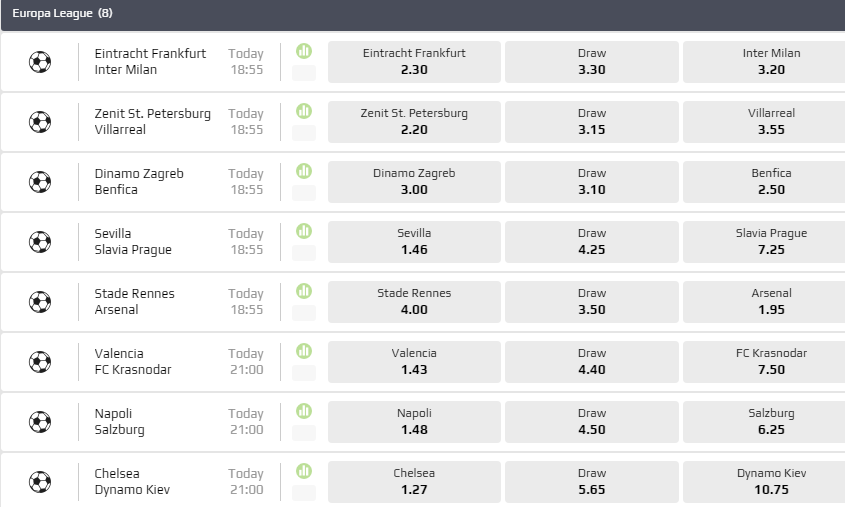
Task: Click the soccer ball icon beside Valencia
Action: 40,362
